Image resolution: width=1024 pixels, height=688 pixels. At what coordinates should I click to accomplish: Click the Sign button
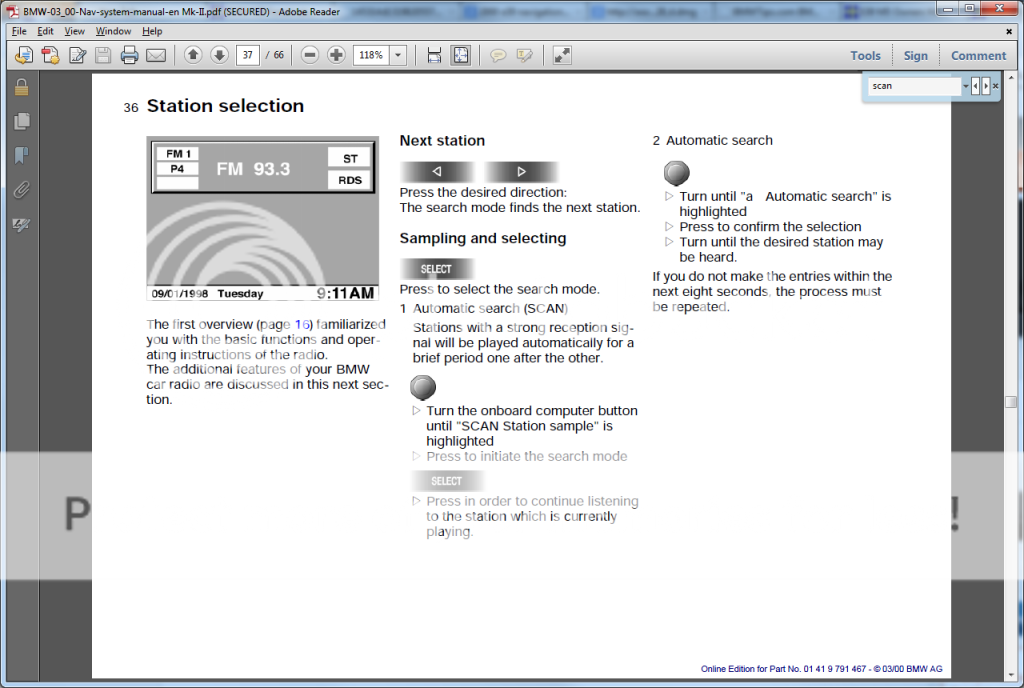tap(916, 55)
